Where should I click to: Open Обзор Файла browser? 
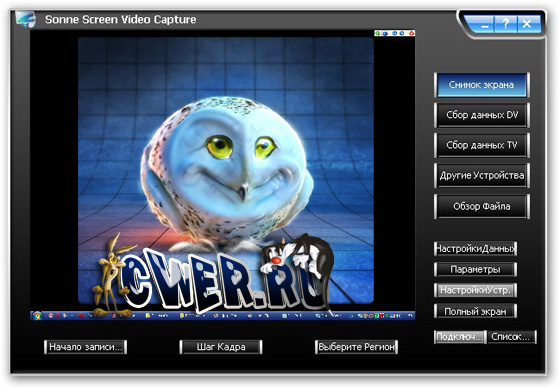pyautogui.click(x=481, y=206)
